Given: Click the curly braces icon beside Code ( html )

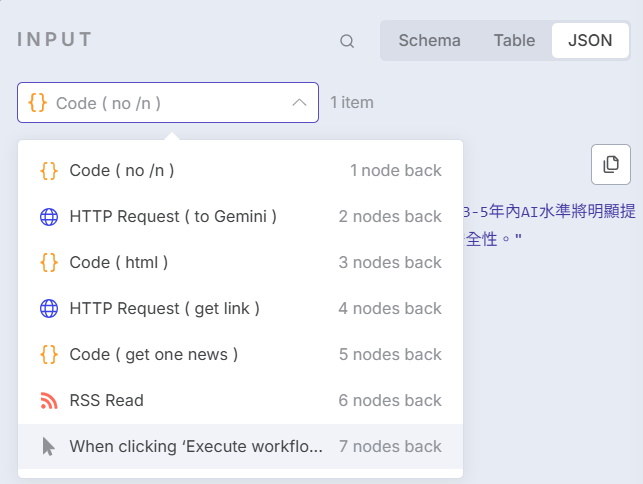Looking at the screenshot, I should (x=49, y=262).
